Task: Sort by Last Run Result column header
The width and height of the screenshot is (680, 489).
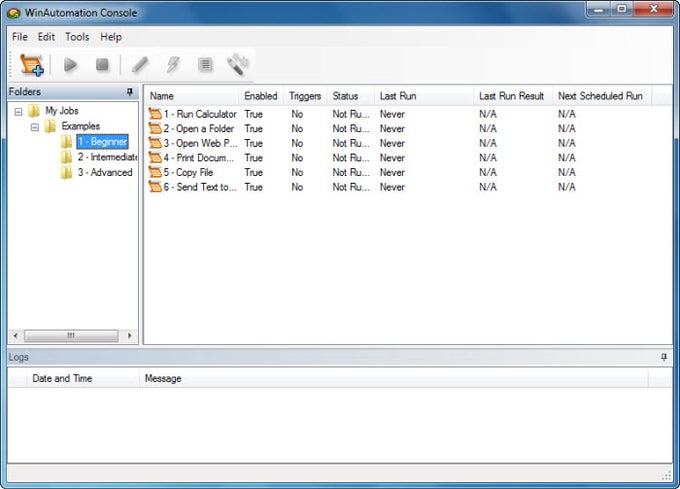Action: 513,96
